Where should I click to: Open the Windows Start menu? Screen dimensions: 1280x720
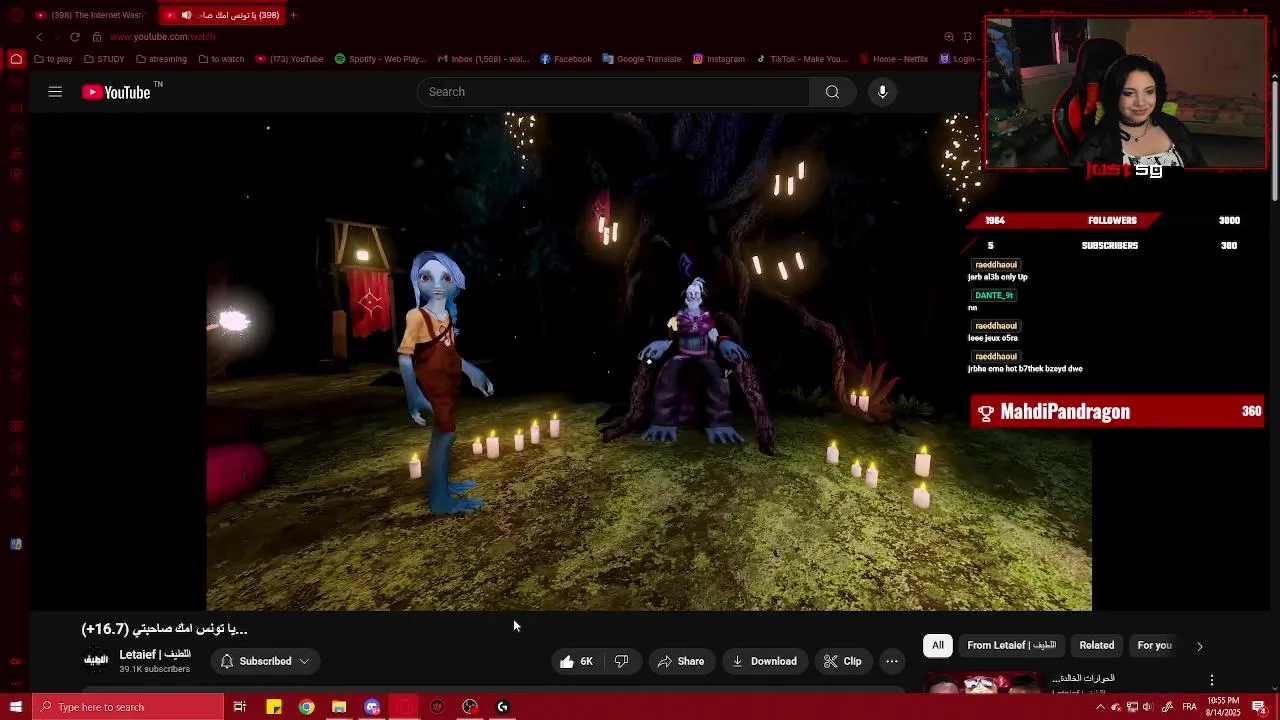click(x=15, y=707)
